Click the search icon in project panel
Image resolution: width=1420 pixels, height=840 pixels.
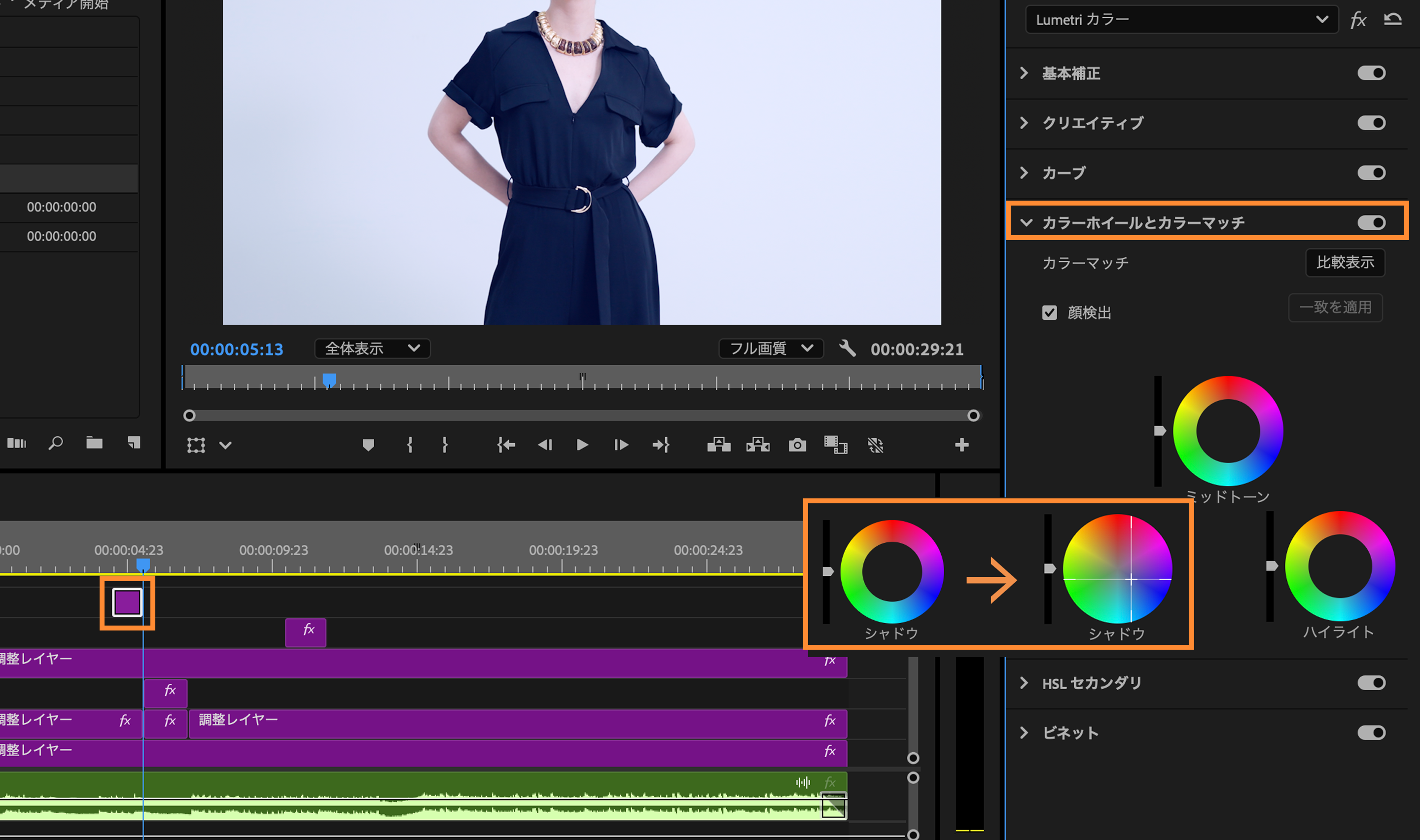tap(55, 443)
